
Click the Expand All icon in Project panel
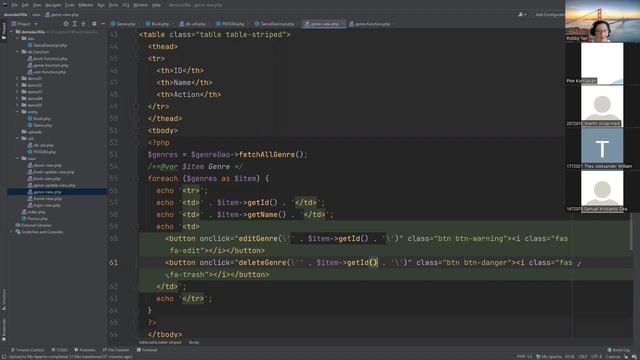pos(75,24)
